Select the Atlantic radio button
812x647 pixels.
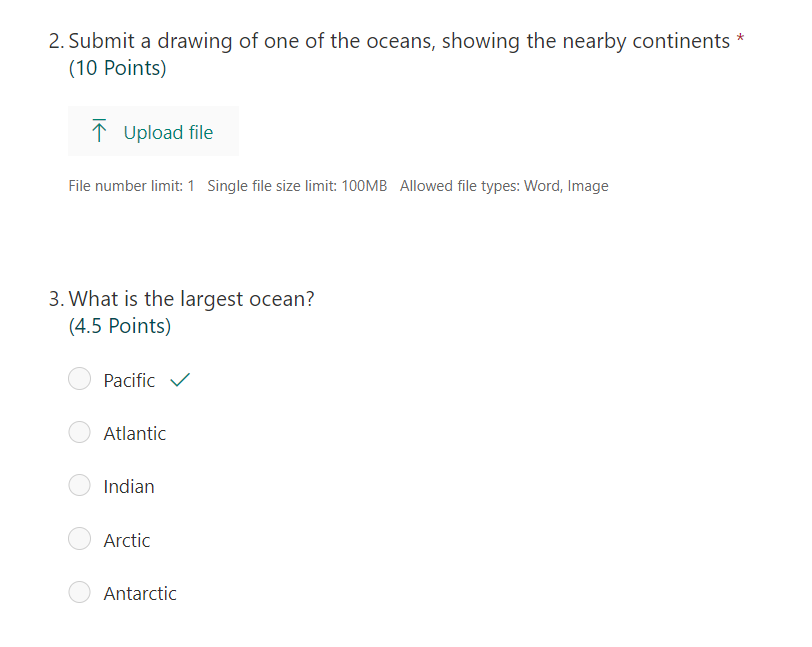coord(80,432)
